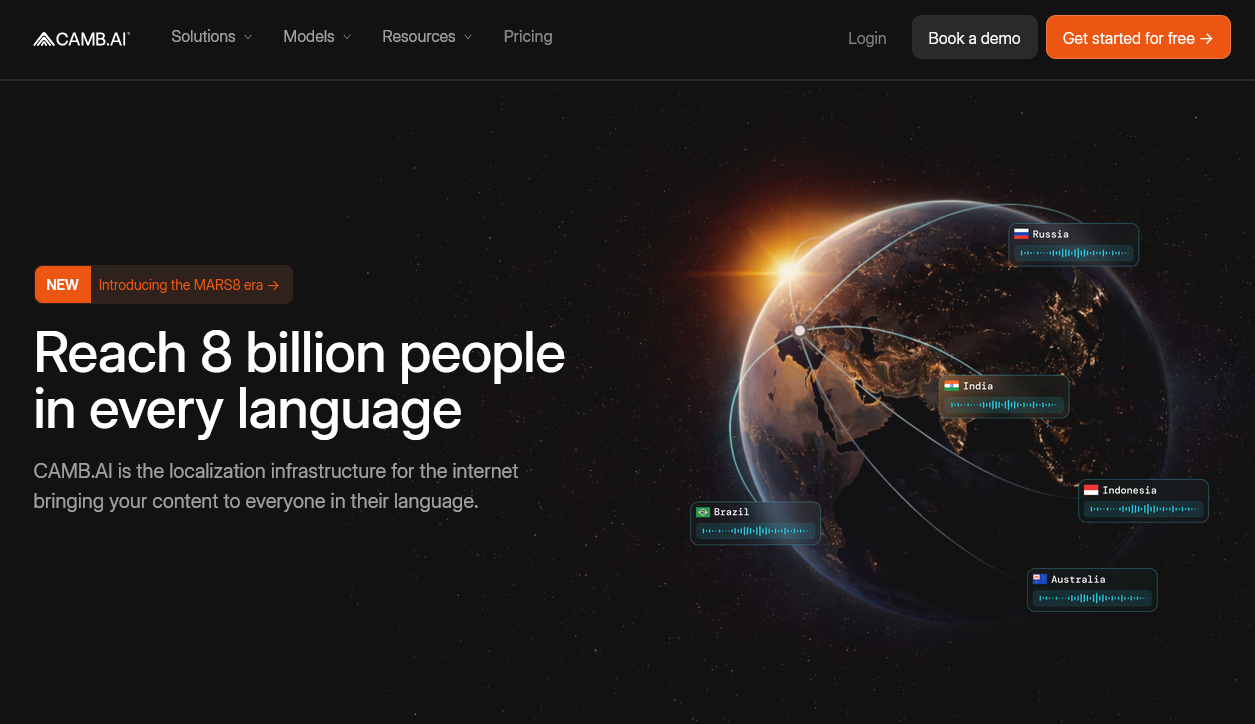Click Get started for free button

[1138, 38]
